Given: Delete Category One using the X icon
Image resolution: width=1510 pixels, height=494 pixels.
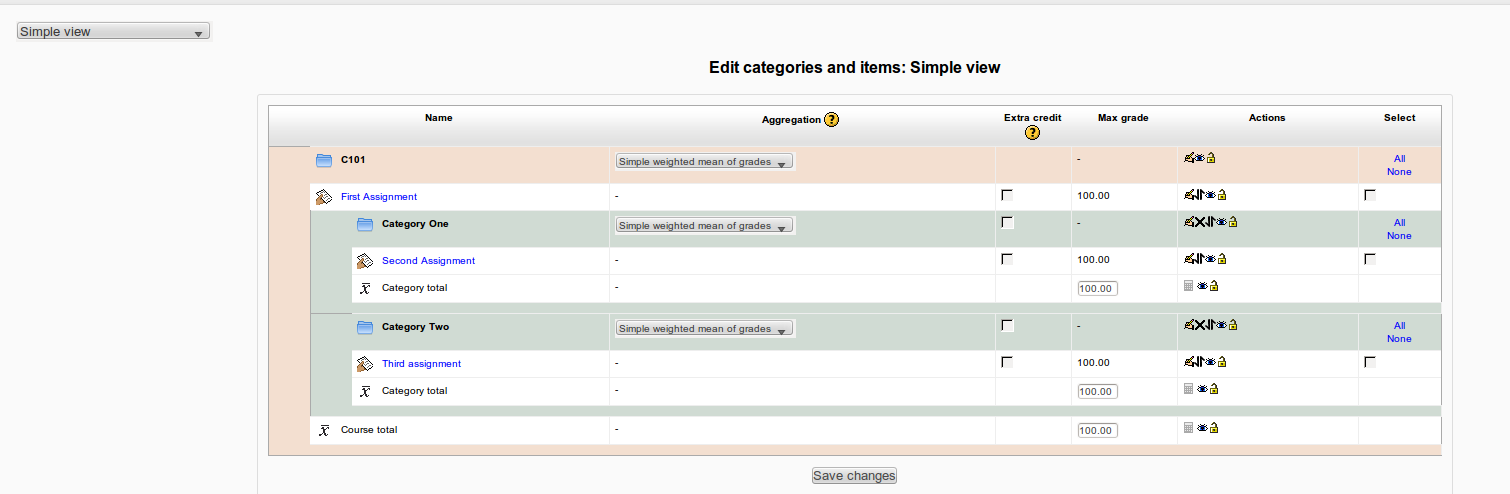Looking at the screenshot, I should click(1198, 222).
